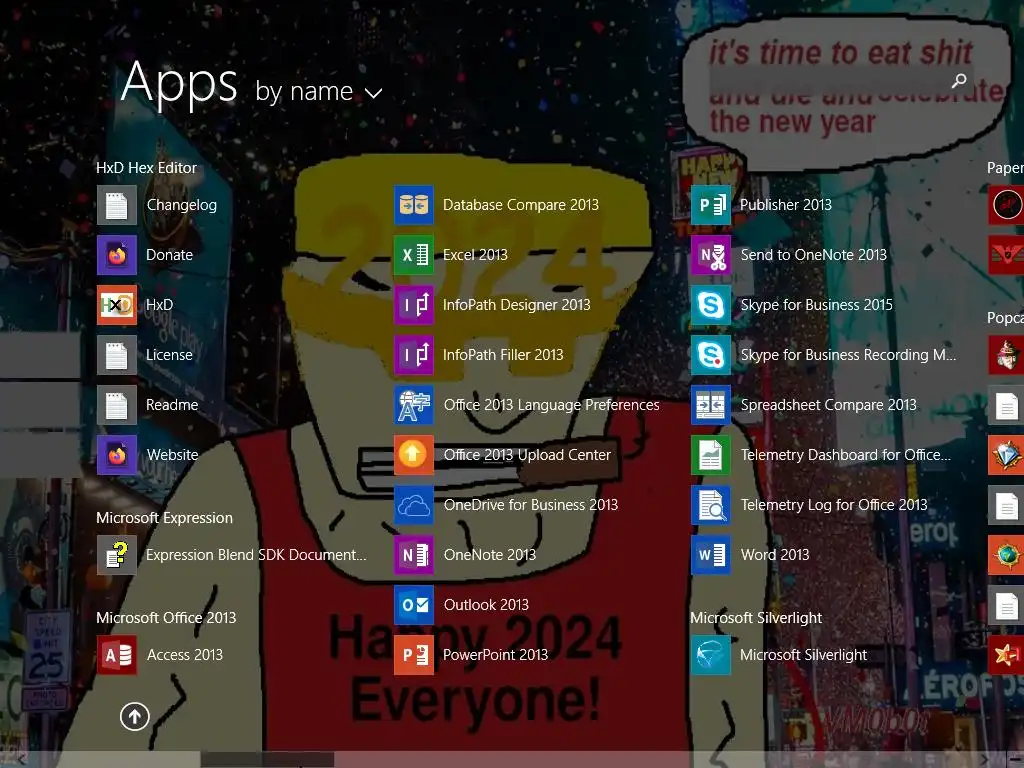Select the Microsoft Office 2013 group header
Image resolution: width=1024 pixels, height=768 pixels.
point(166,618)
